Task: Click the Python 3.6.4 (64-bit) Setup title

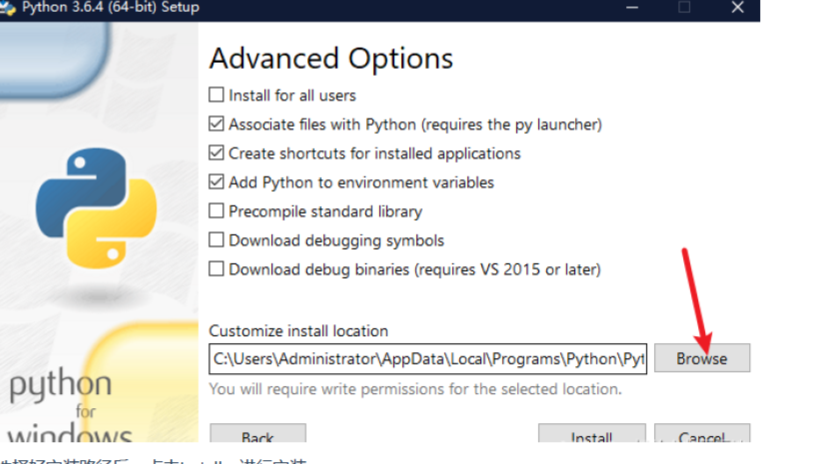Action: pyautogui.click(x=110, y=7)
